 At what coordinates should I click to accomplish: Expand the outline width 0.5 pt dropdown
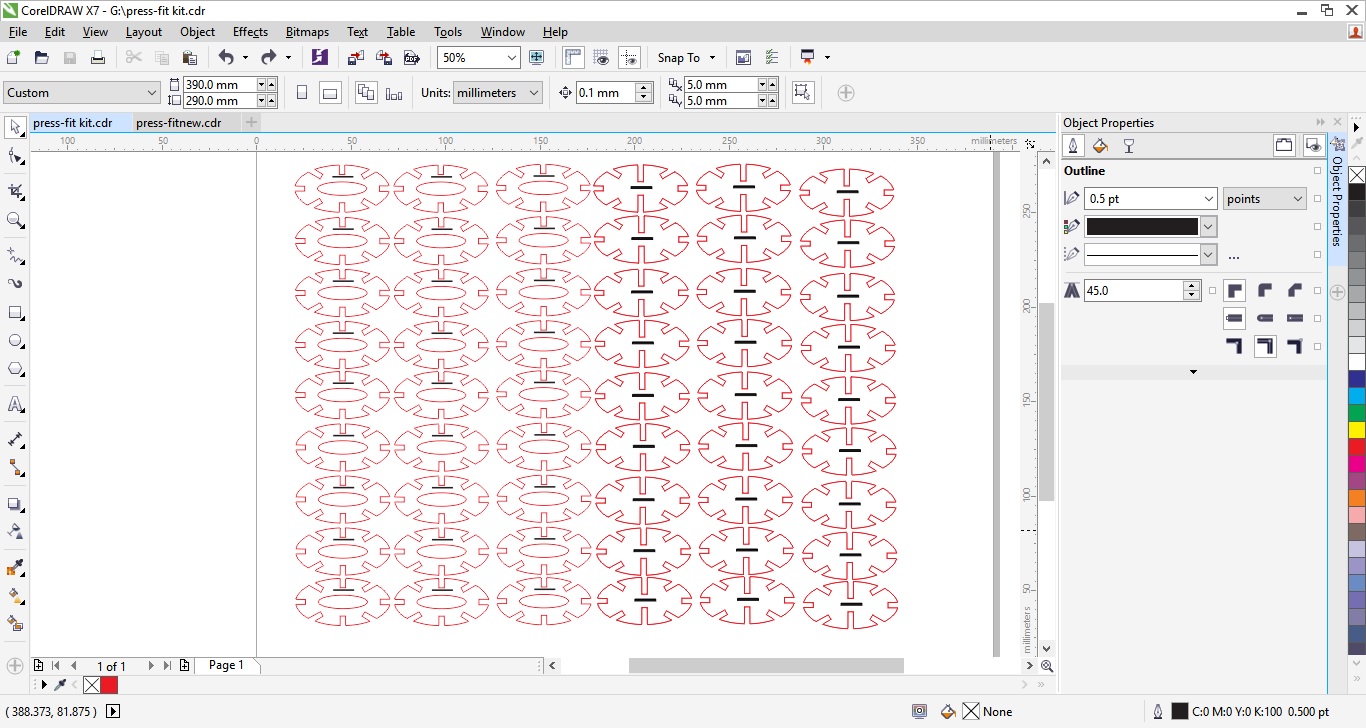click(x=1207, y=199)
